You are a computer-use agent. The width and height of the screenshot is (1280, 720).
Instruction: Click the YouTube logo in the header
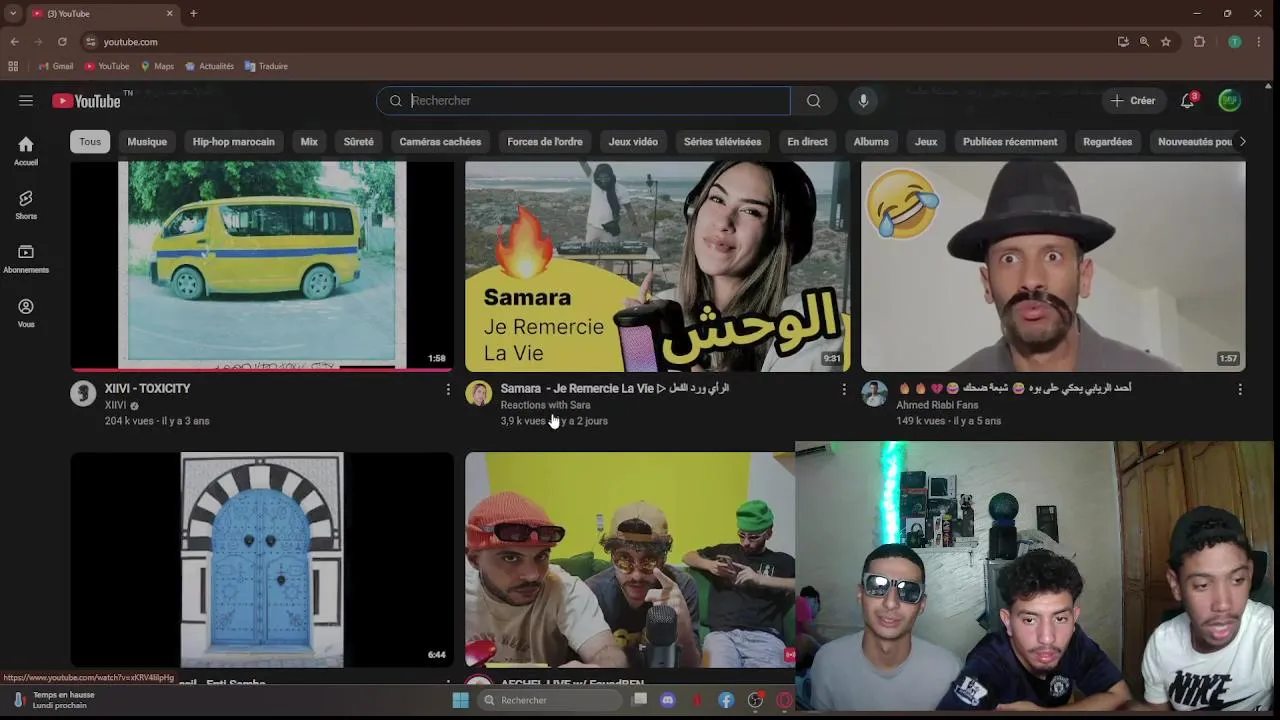coord(87,101)
